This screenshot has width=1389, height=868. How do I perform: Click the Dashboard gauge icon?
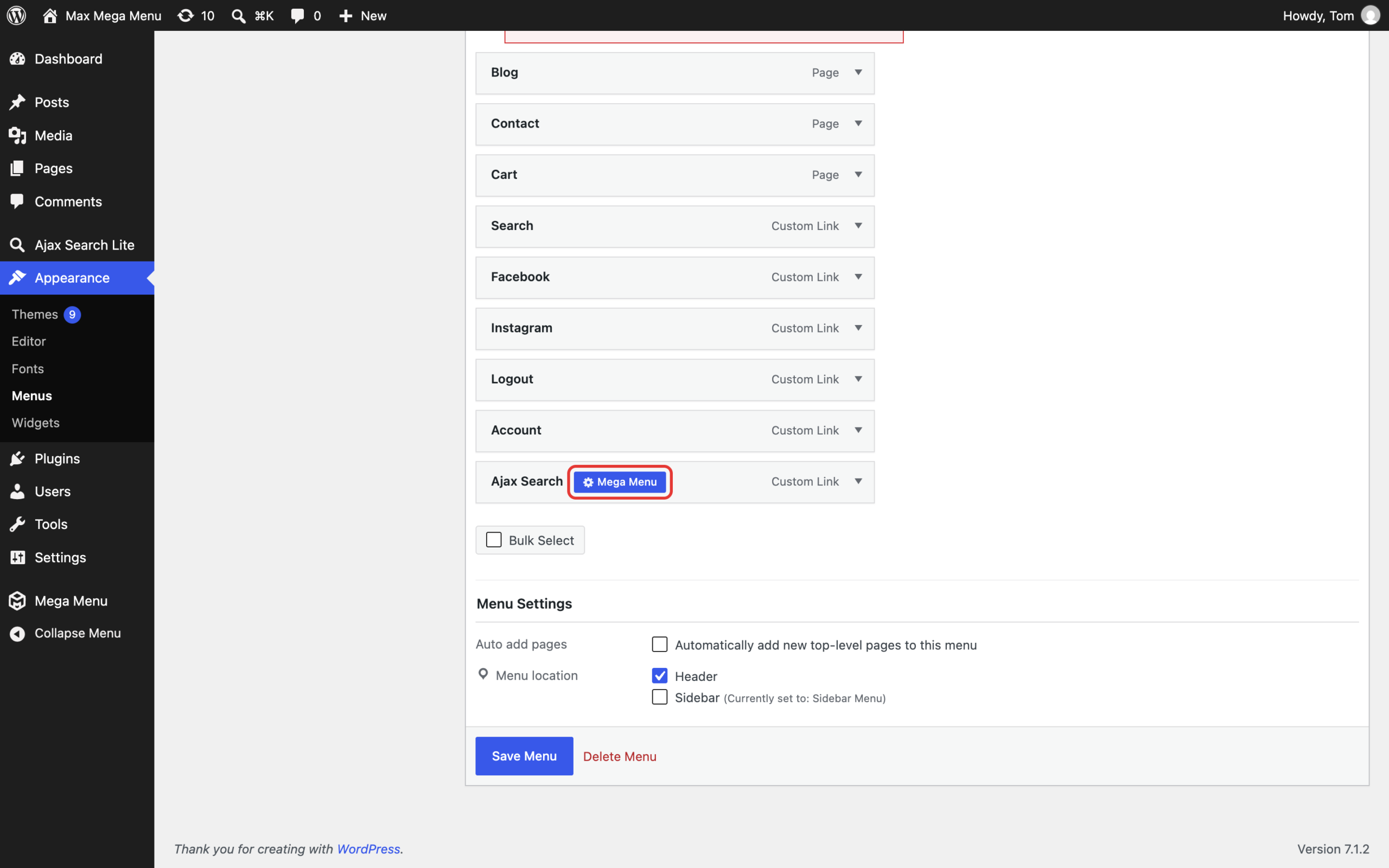pos(17,59)
